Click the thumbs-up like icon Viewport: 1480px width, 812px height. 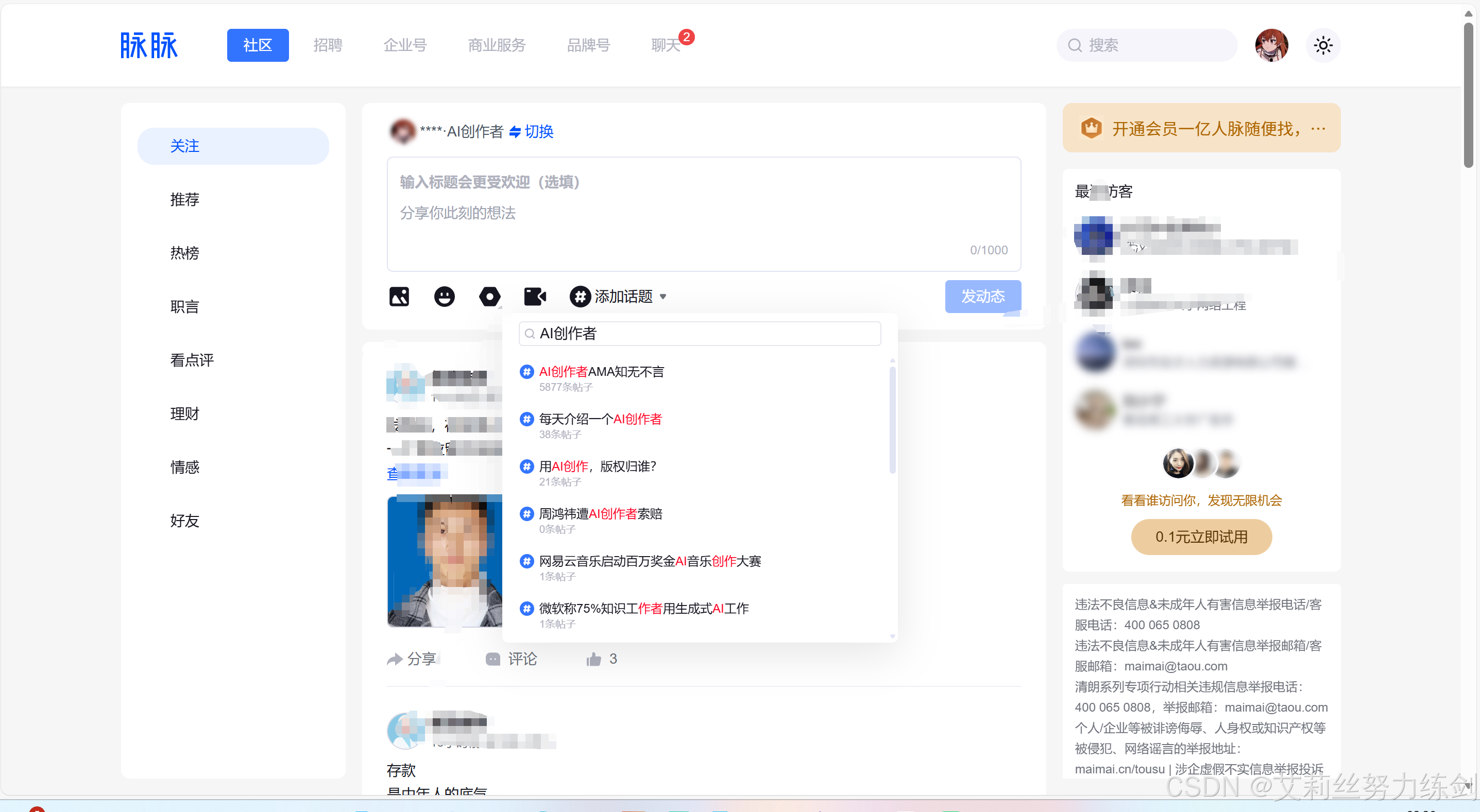coord(593,659)
